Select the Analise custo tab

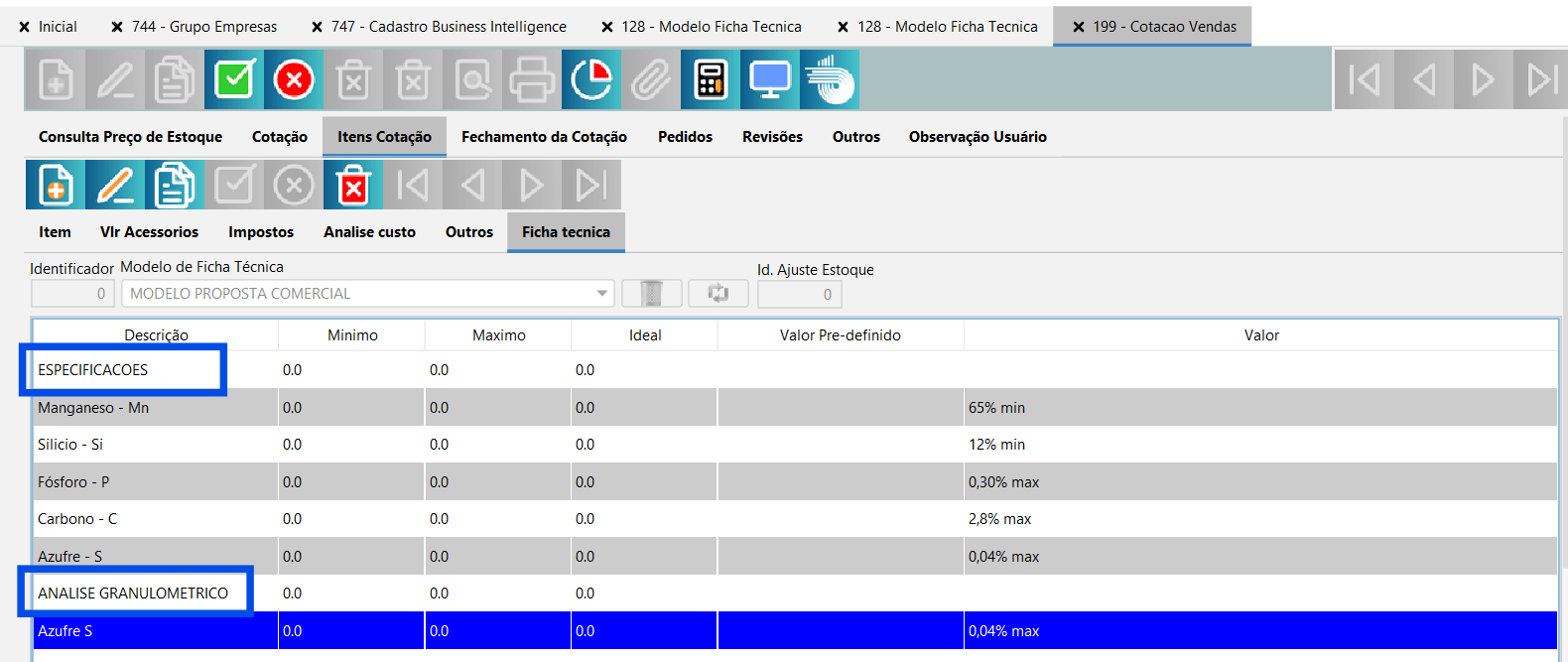369,232
